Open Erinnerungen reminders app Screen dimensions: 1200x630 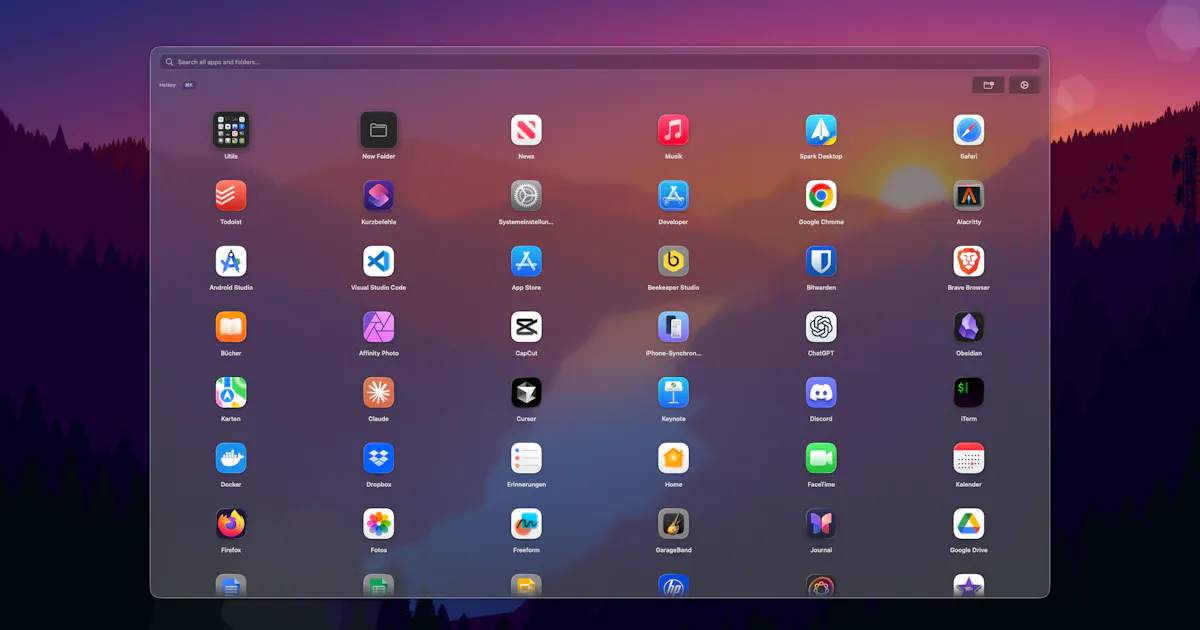[526, 458]
